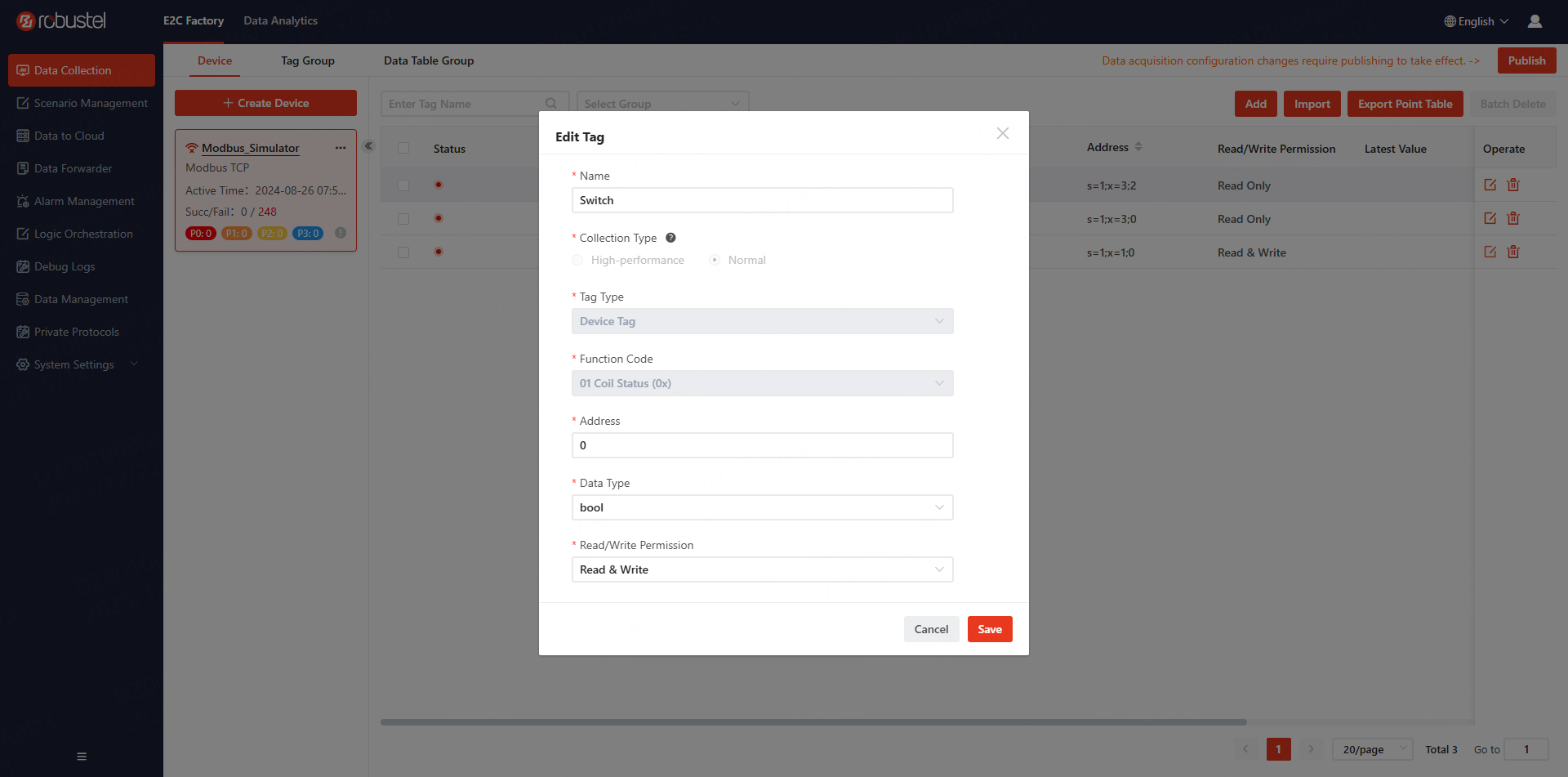Collapse the device panel with double-arrow icon

point(368,146)
